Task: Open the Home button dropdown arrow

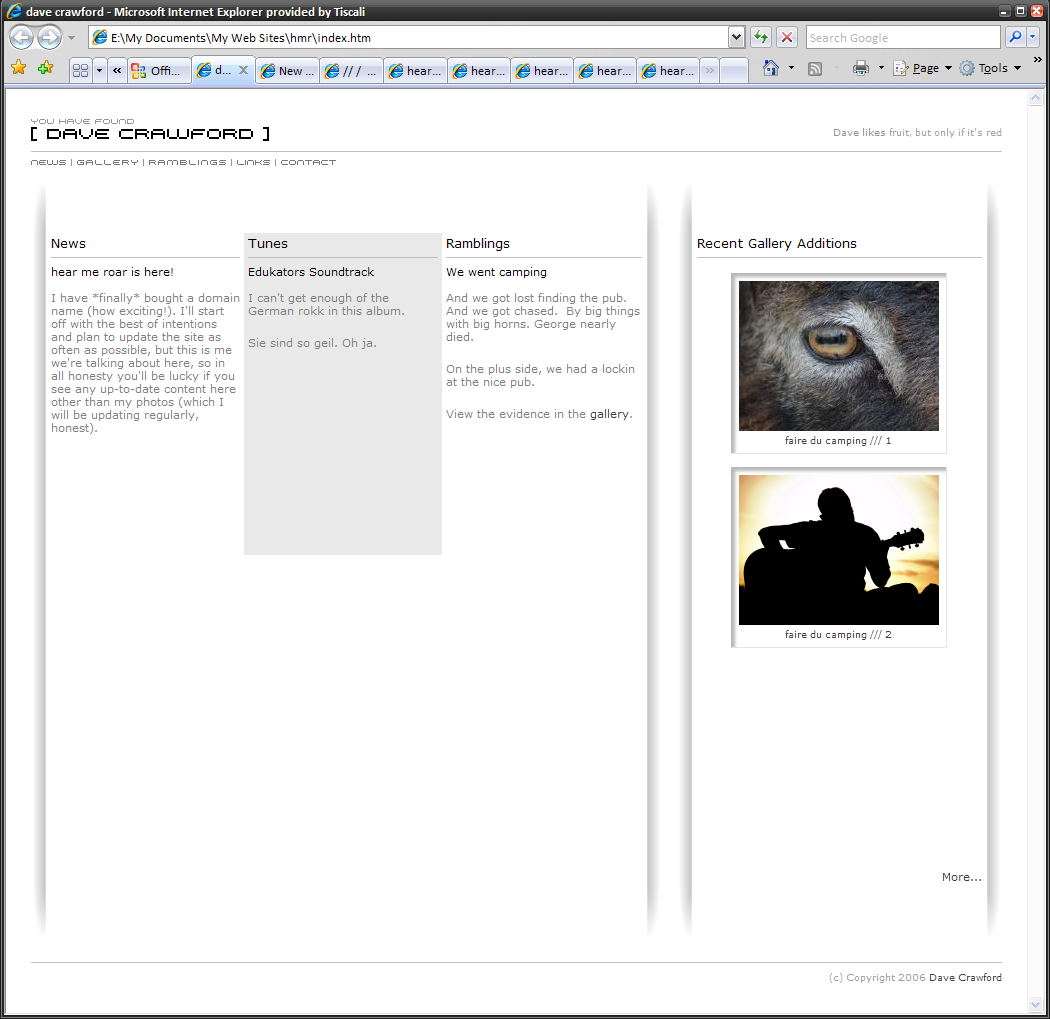Action: (x=792, y=68)
